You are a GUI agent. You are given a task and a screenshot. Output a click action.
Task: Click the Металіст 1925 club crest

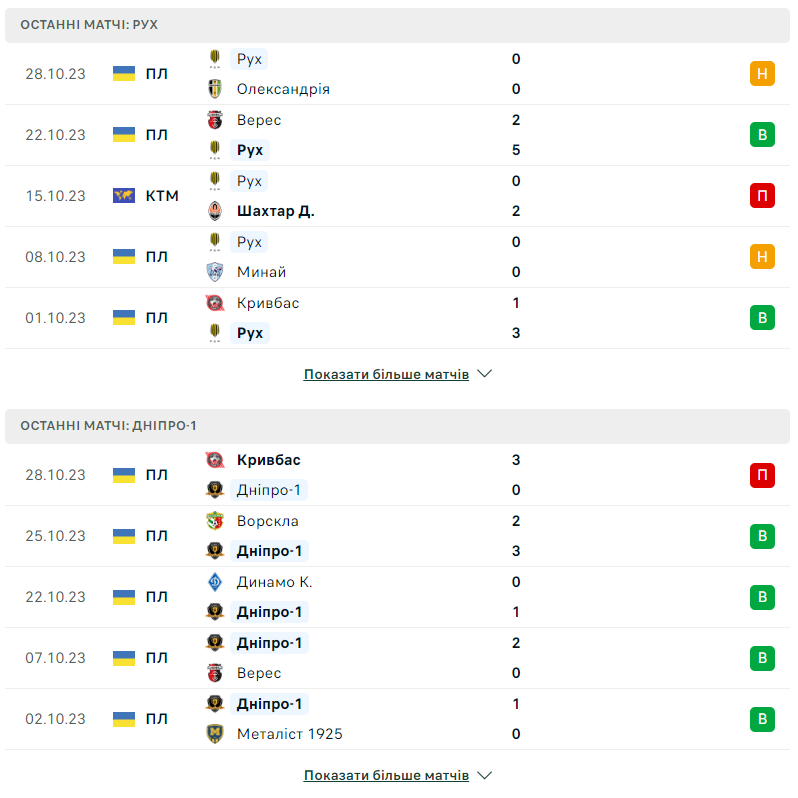tap(214, 734)
